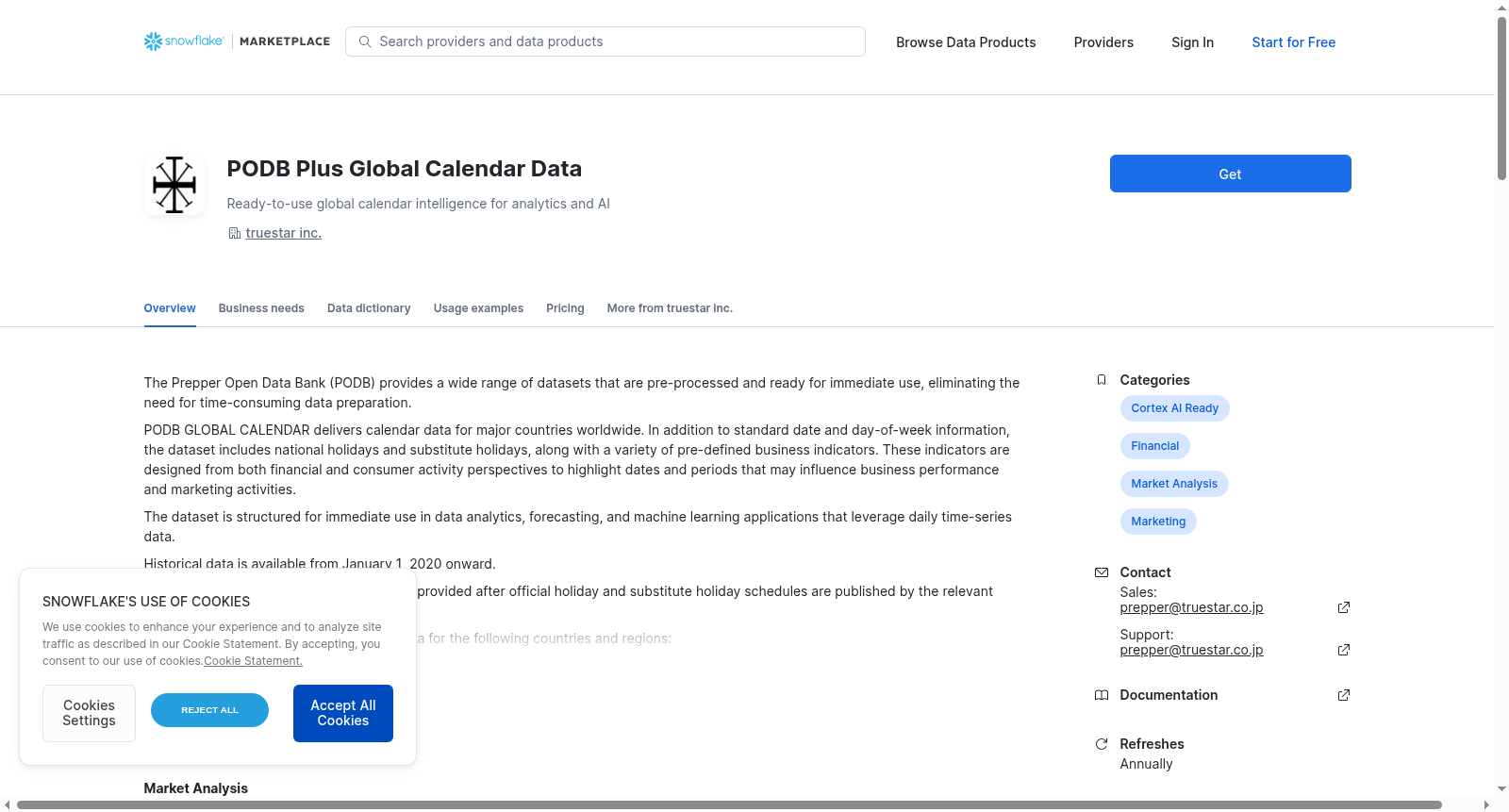Click the 'Annually' refresh value

click(1146, 764)
